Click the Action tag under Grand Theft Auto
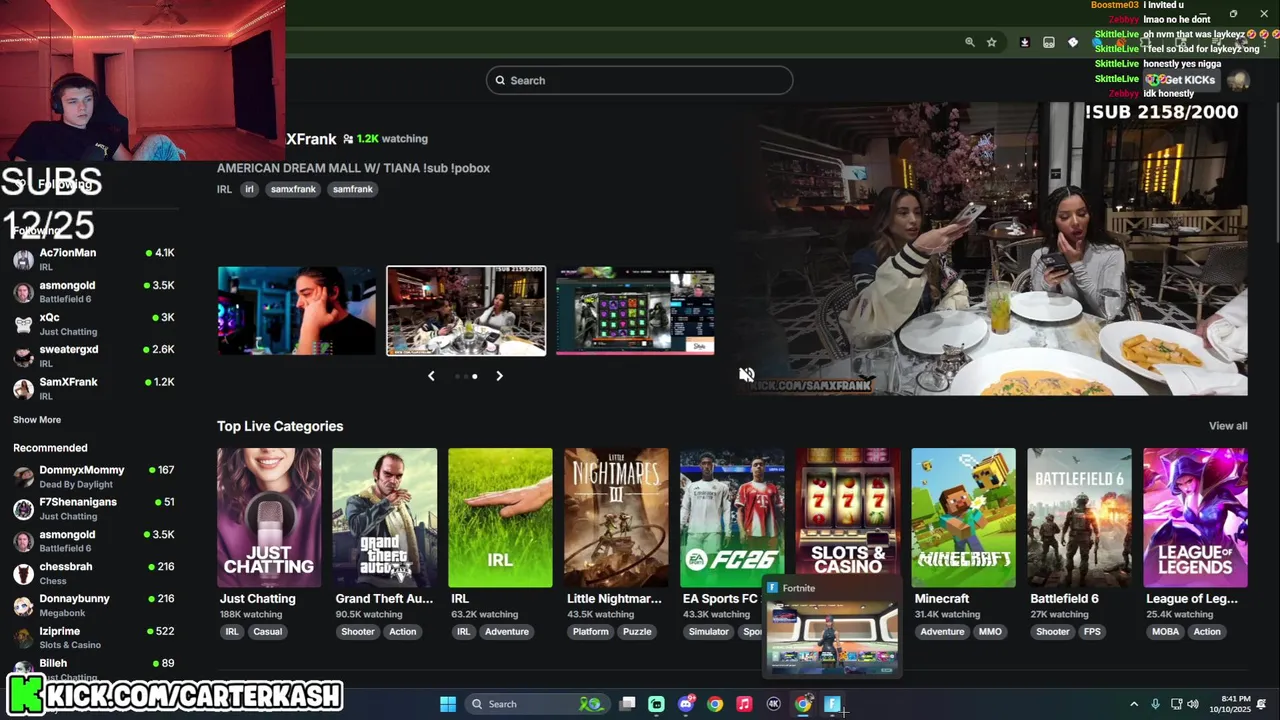This screenshot has width=1280, height=720. click(403, 632)
